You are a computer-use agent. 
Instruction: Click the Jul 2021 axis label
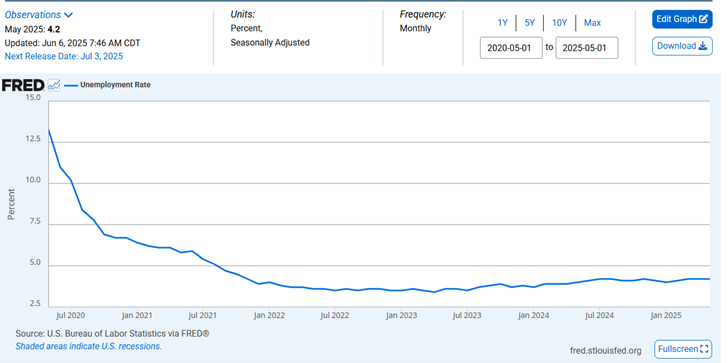tap(203, 316)
